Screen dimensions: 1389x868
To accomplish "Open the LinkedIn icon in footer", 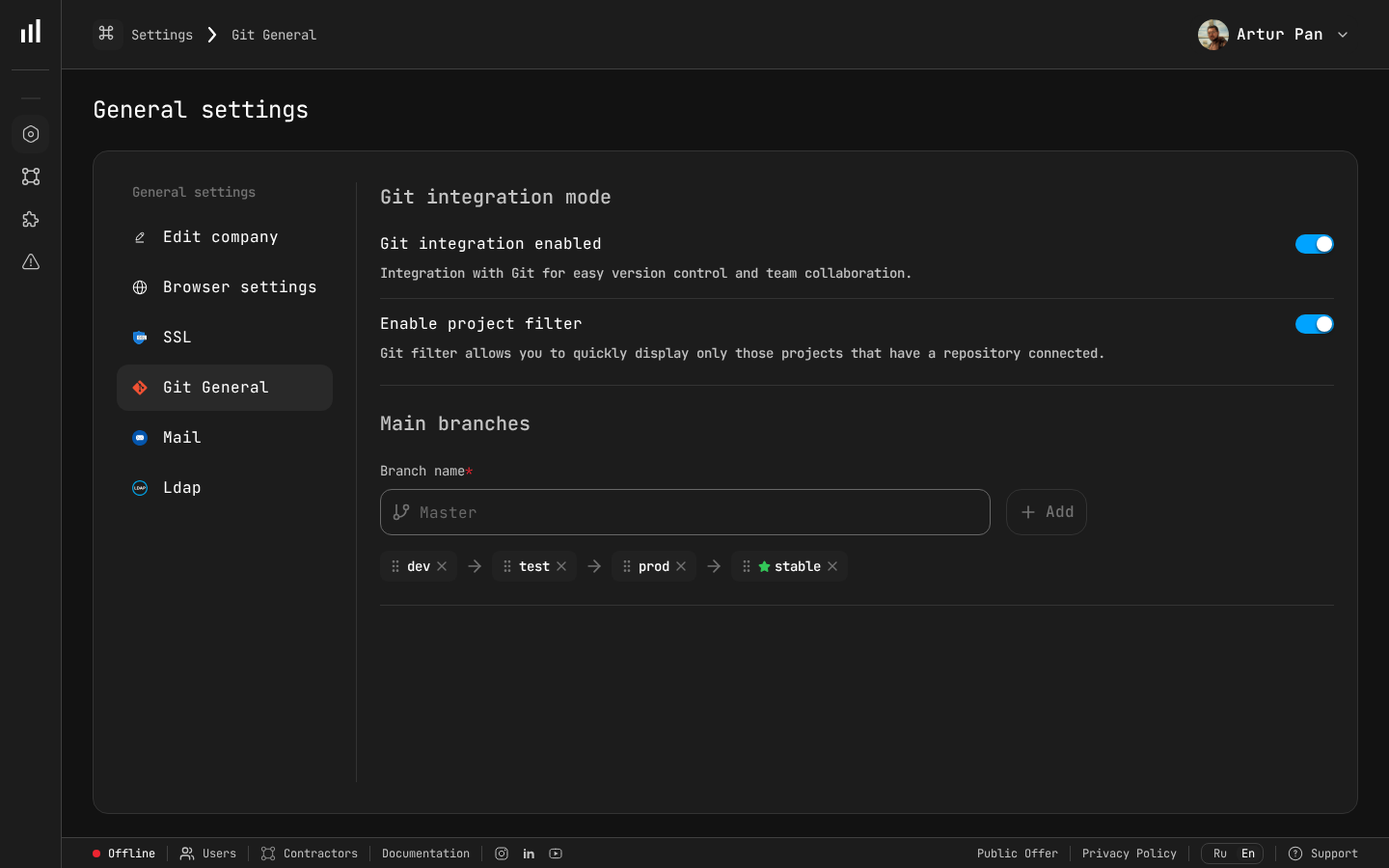I will point(529,854).
